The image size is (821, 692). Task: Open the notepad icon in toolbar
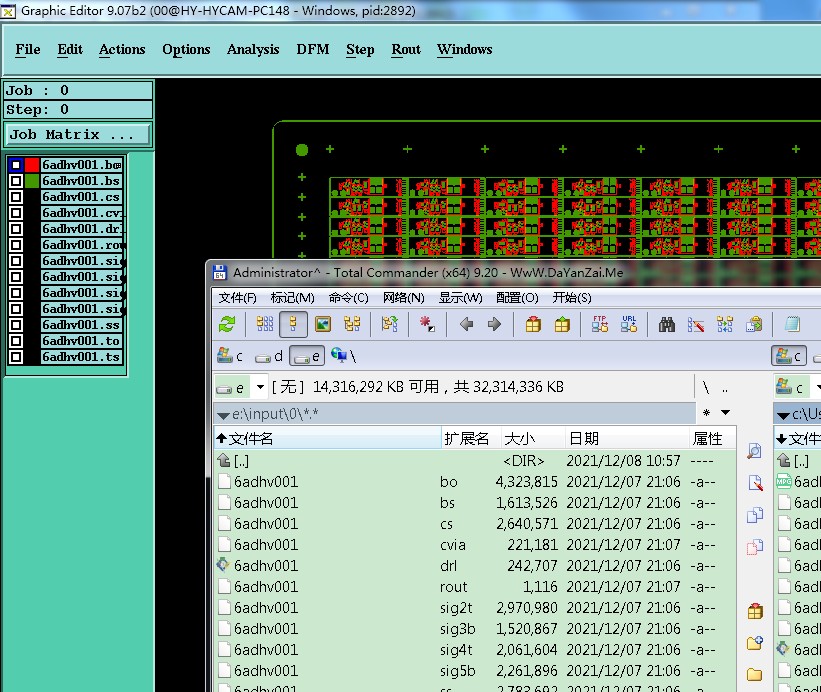(792, 325)
